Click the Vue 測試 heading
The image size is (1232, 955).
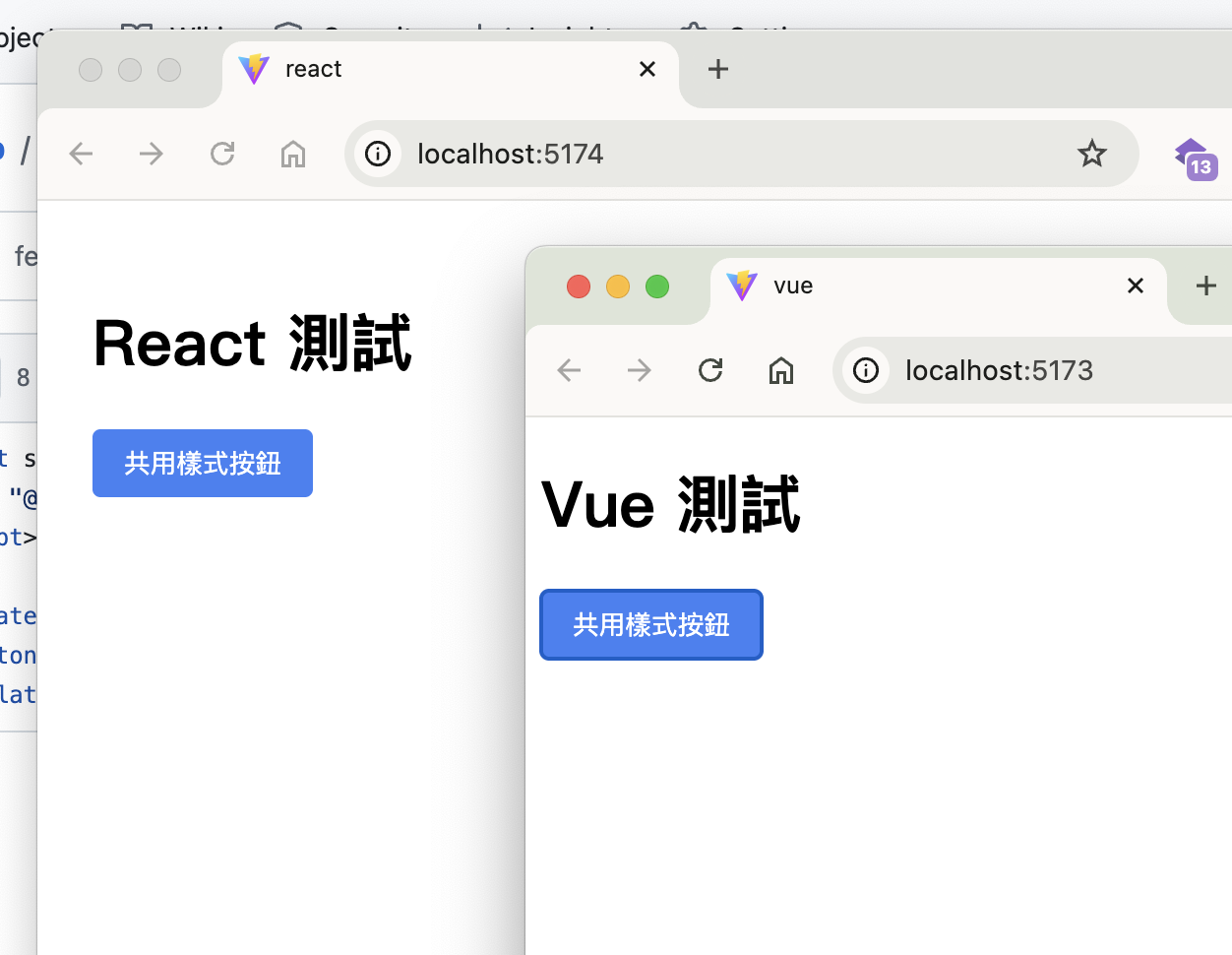[671, 505]
